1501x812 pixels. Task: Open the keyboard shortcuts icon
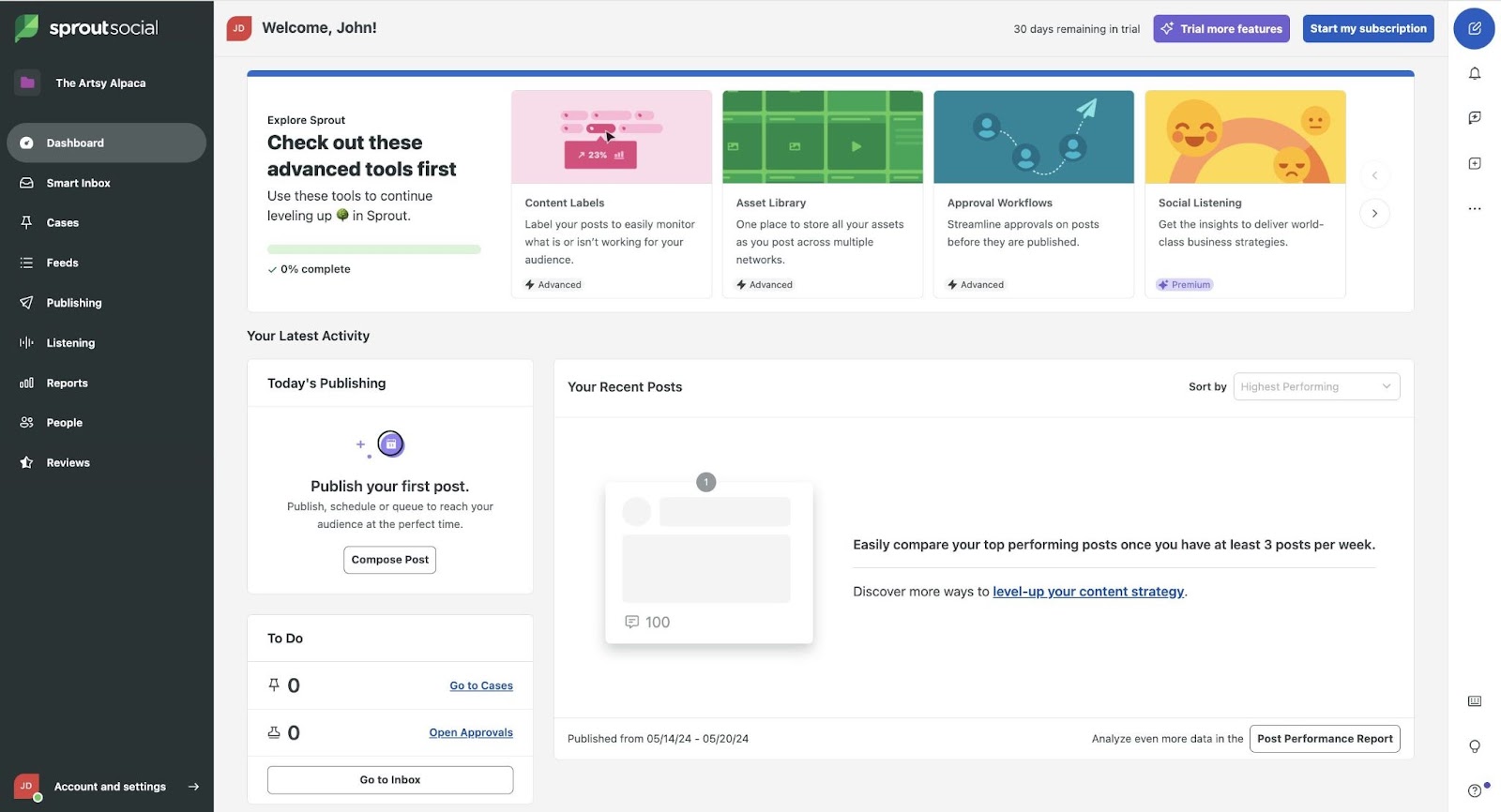1475,701
